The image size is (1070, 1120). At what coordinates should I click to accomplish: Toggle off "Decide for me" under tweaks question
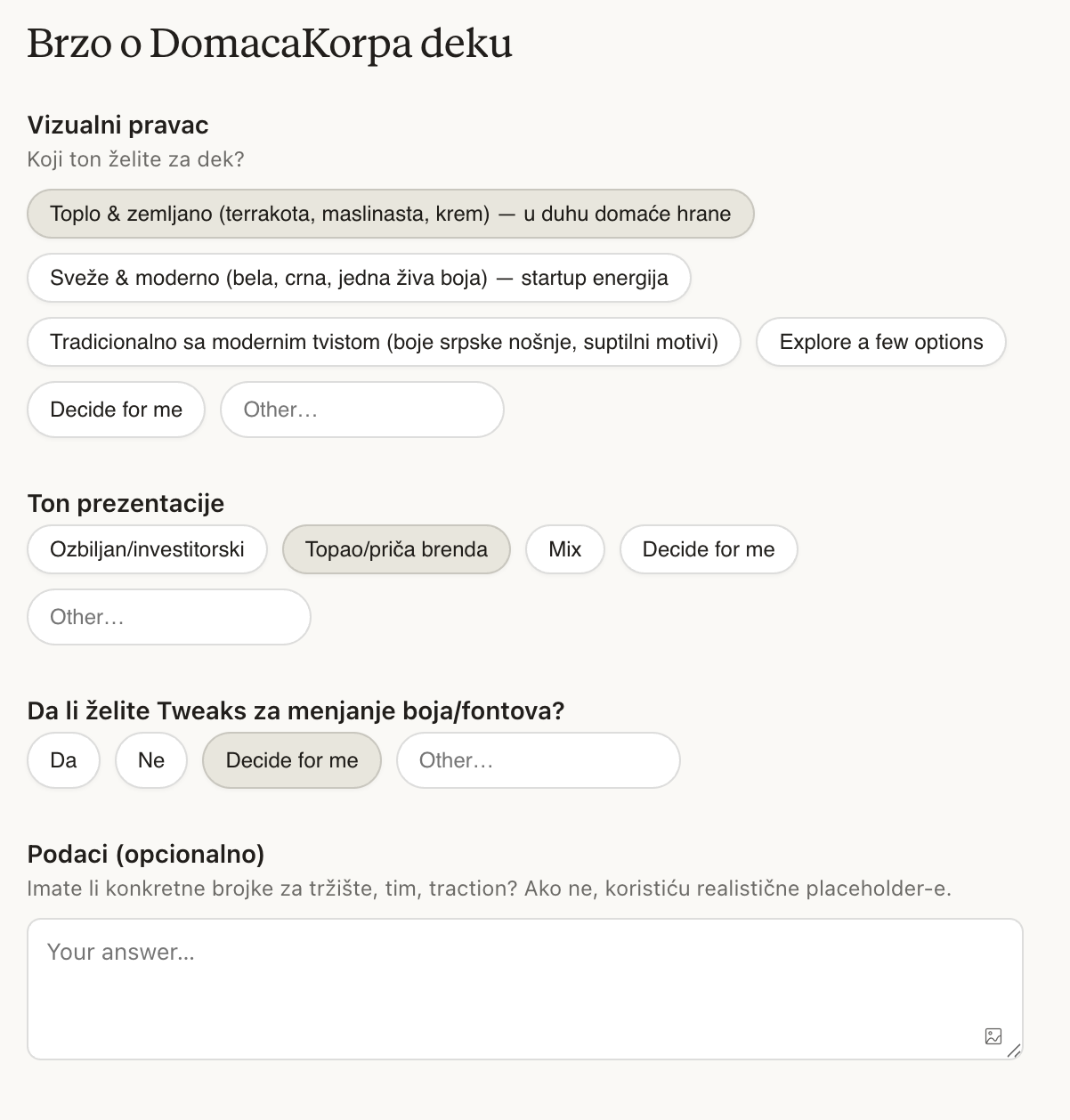coord(291,760)
